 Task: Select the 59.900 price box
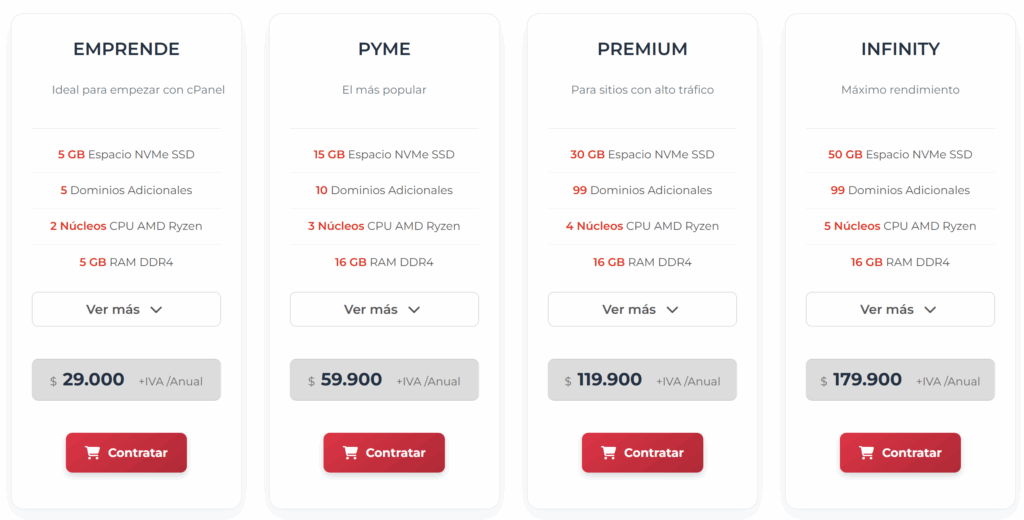click(x=384, y=380)
